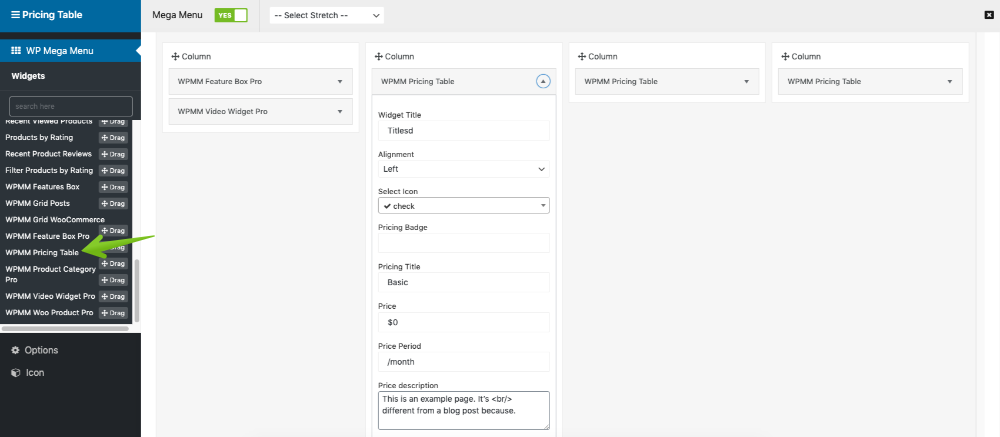Click into the Price description textarea
1000x437 pixels.
pos(464,410)
